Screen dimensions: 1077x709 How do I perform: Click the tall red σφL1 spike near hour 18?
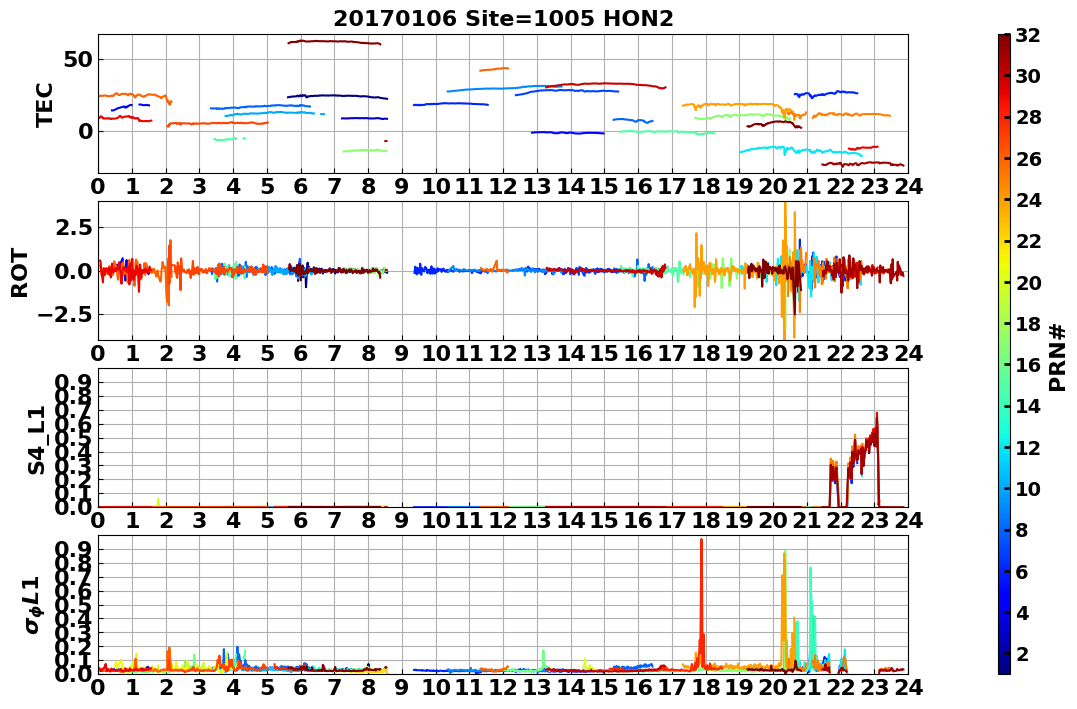[x=701, y=598]
